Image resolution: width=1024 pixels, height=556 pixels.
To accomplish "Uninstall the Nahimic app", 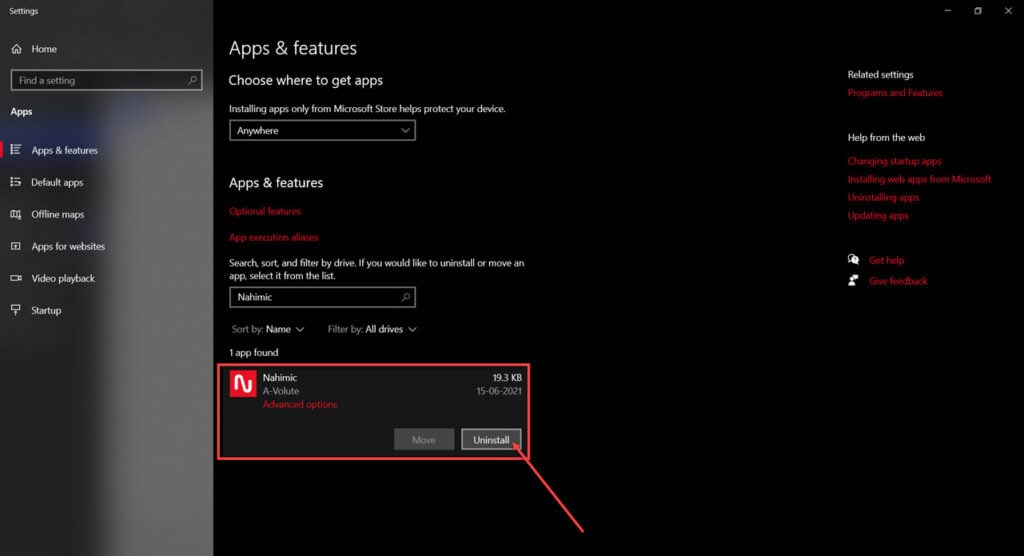I will (x=491, y=440).
